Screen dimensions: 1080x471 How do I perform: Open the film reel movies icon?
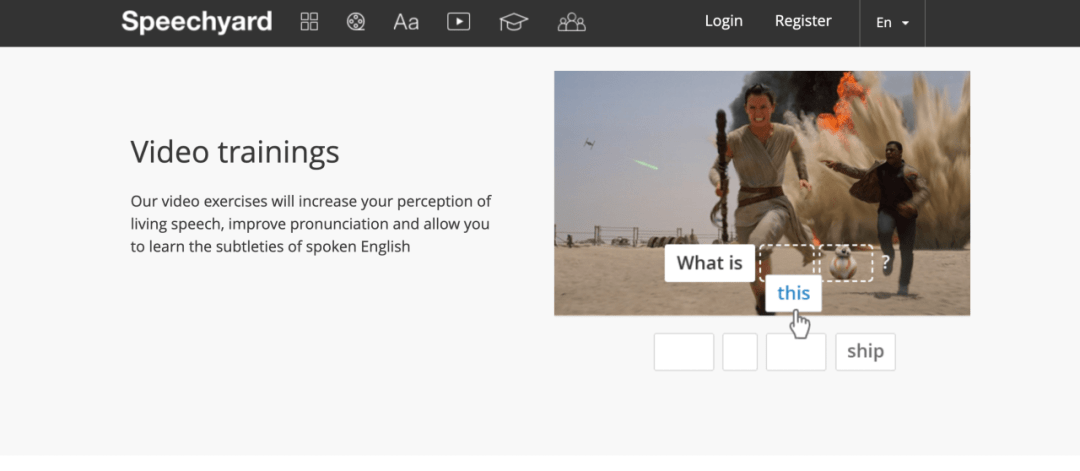point(355,21)
